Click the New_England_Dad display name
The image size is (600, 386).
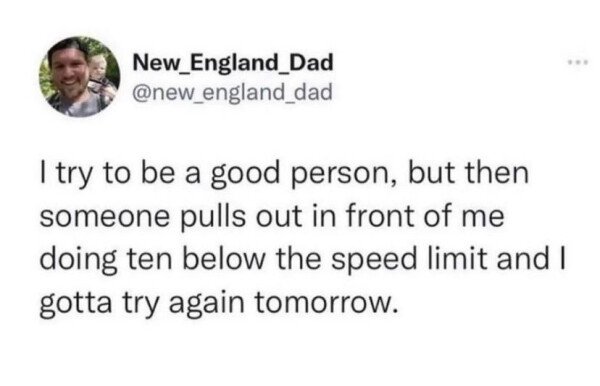pos(233,62)
